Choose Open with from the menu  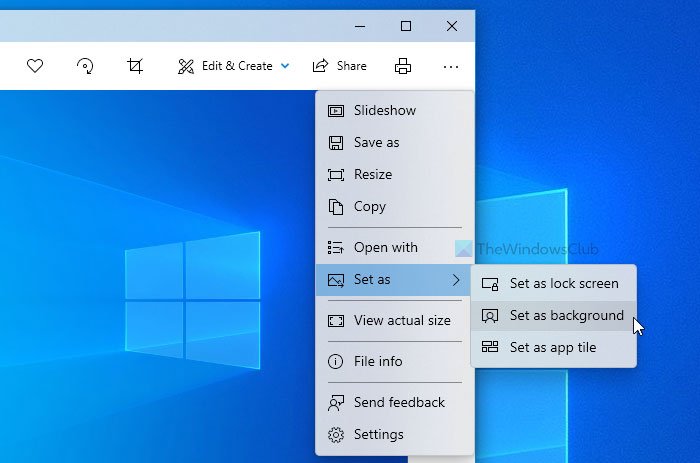385,247
